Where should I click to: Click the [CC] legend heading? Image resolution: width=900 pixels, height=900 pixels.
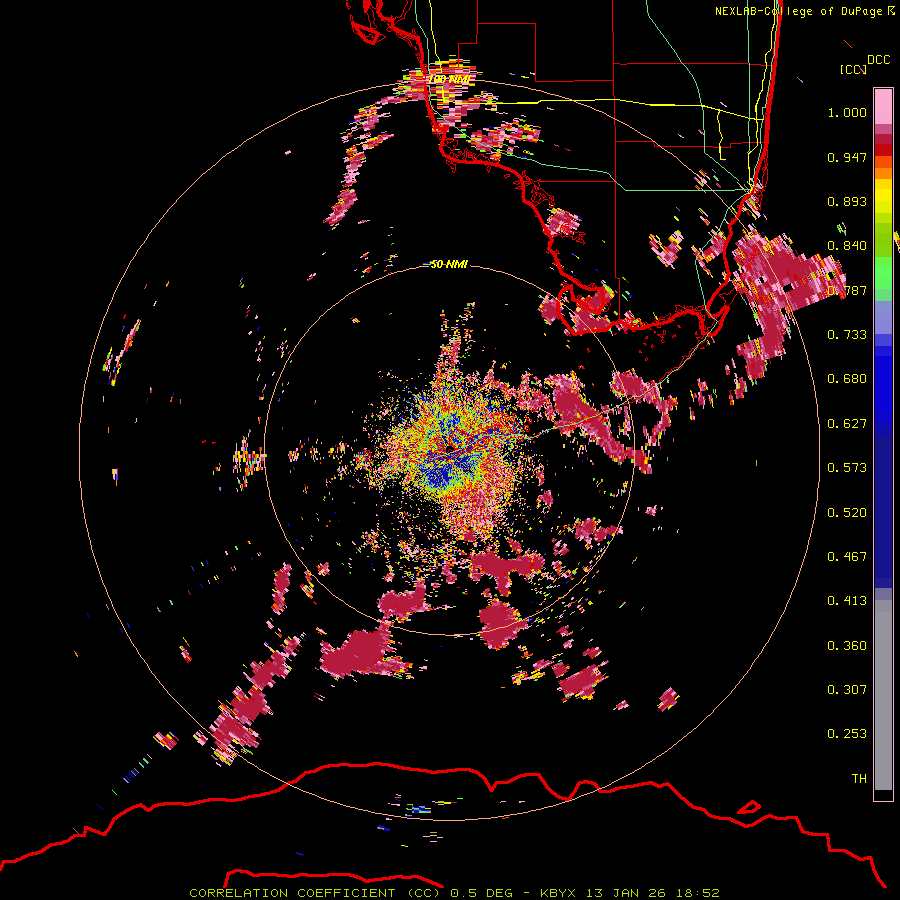[853, 69]
